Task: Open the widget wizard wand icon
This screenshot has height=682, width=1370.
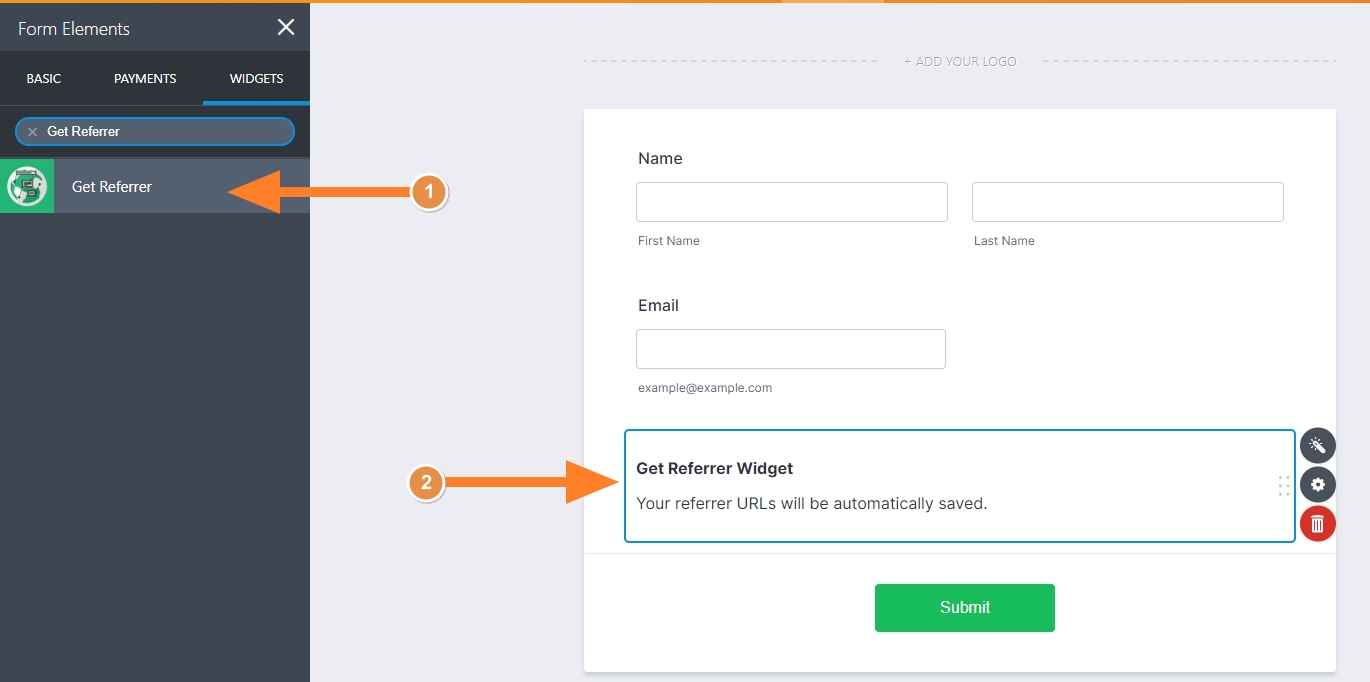Action: [x=1317, y=445]
